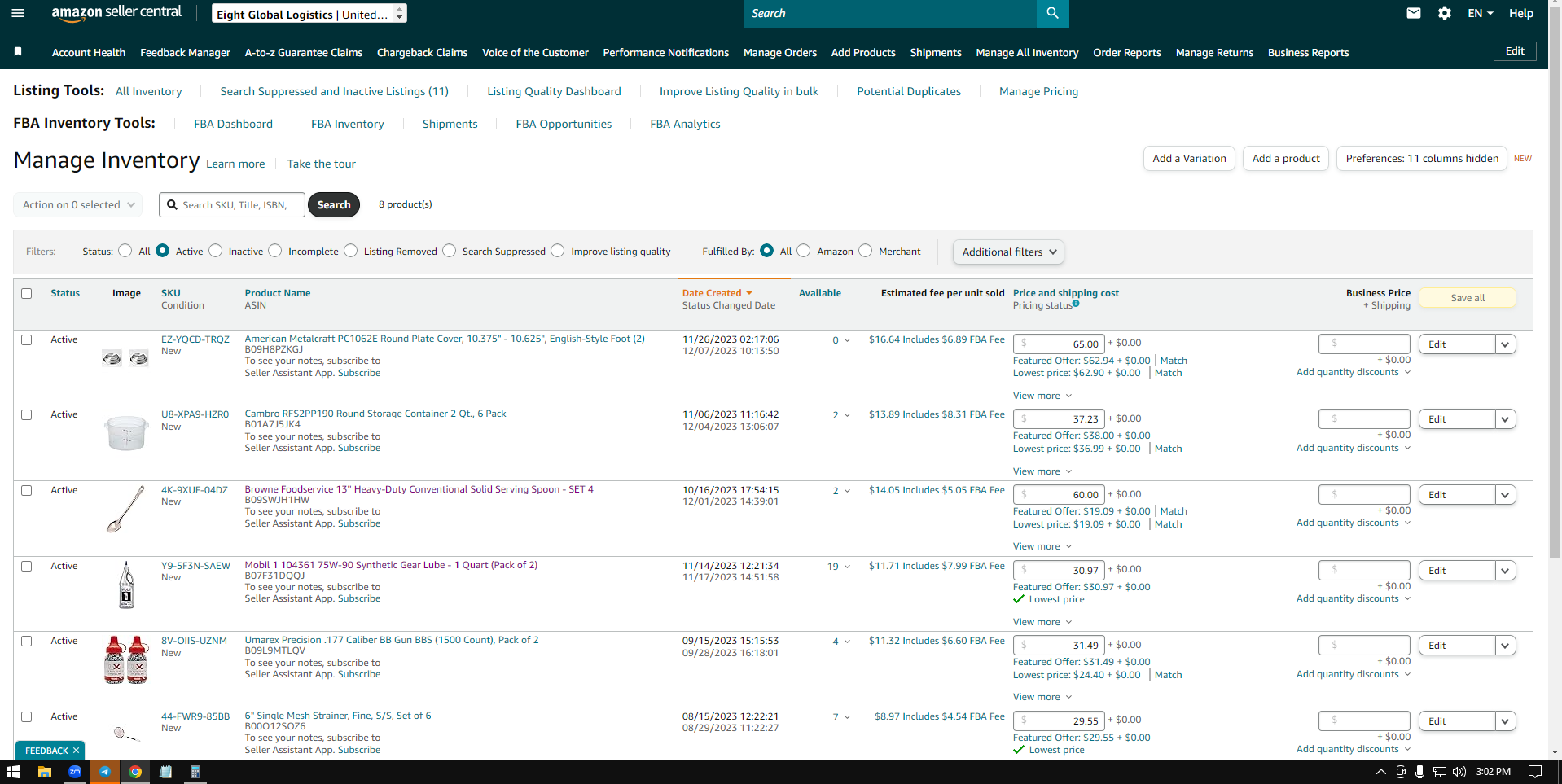
Task: Open Google Chrome in taskbar
Action: [x=135, y=772]
